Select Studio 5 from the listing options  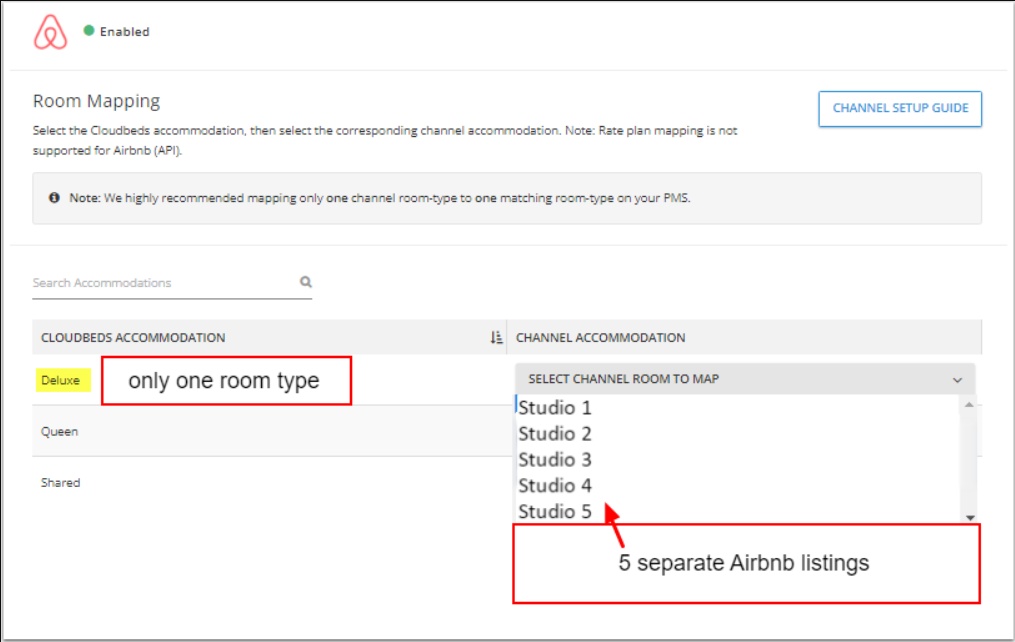point(555,512)
